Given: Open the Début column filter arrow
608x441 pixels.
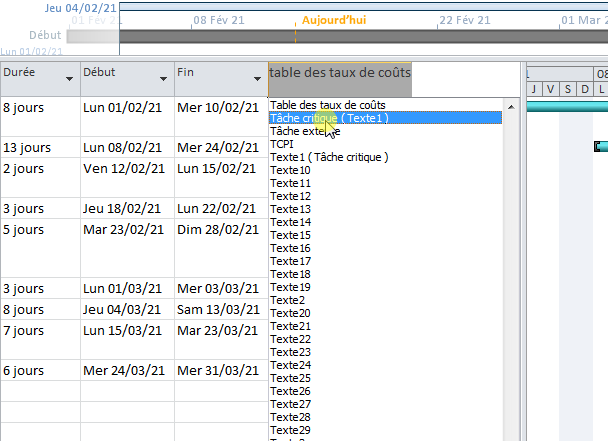Looking at the screenshot, I should pyautogui.click(x=163, y=79).
